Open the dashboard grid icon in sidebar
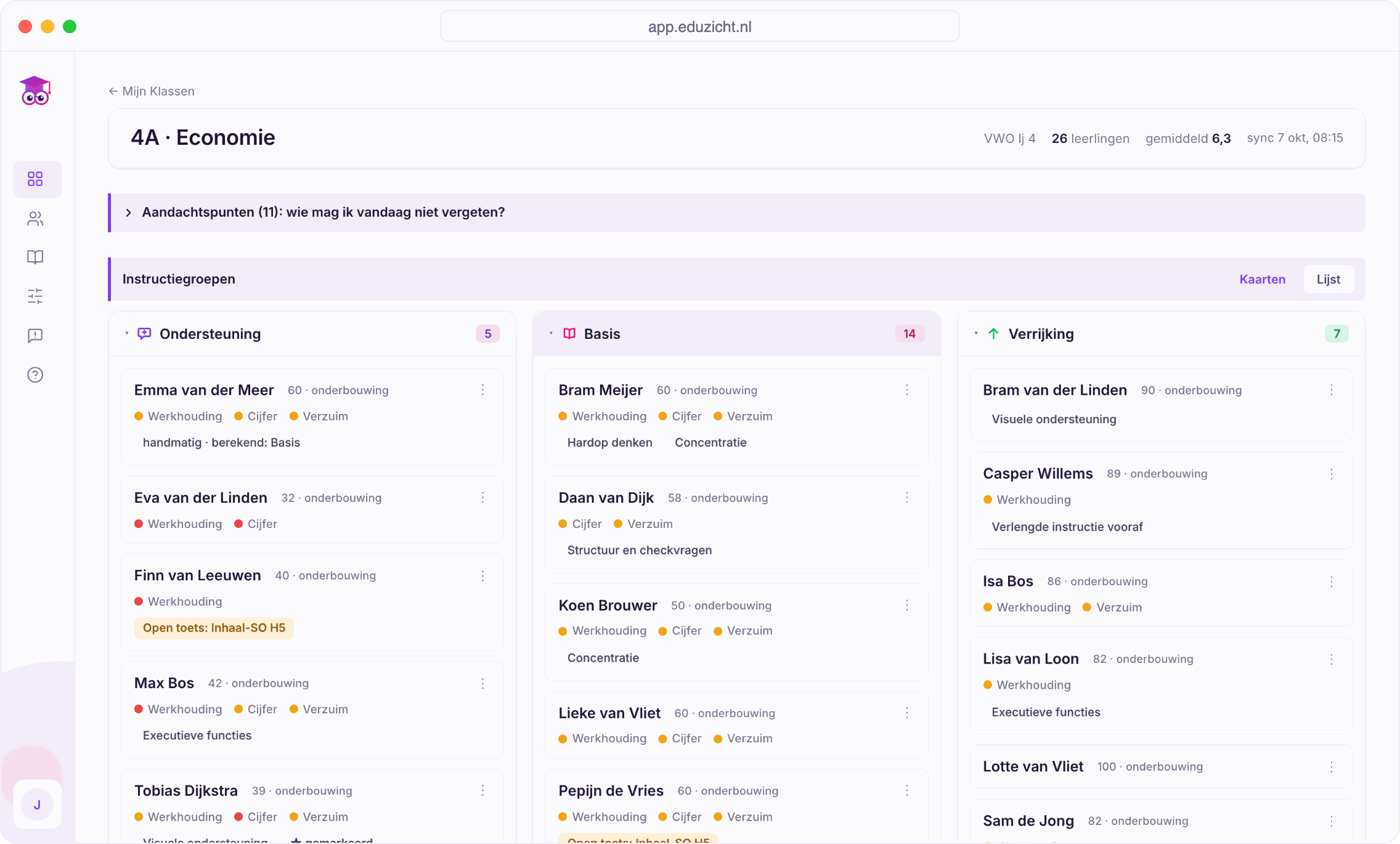The width and height of the screenshot is (1400, 844). [x=35, y=179]
